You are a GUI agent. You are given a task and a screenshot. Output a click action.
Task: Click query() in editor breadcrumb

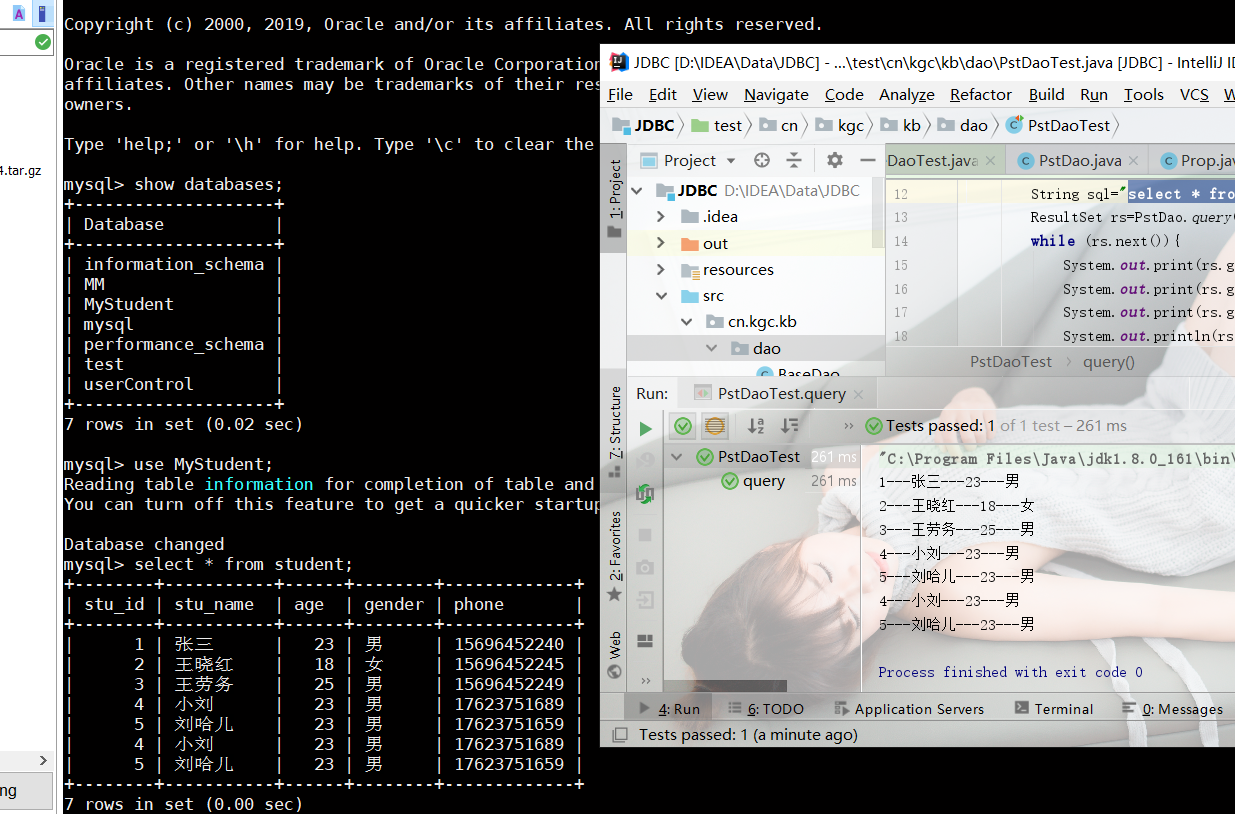[x=1108, y=362]
